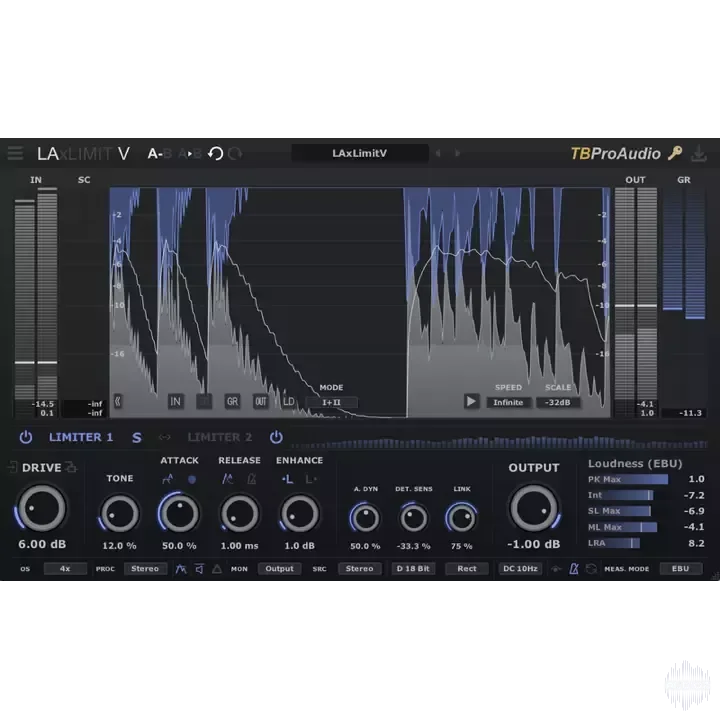Click the LINK knob

pos(461,518)
